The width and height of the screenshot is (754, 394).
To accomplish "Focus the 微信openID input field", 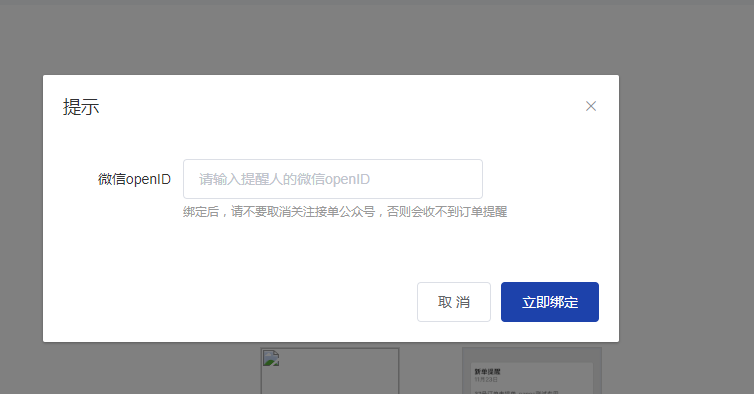I will tap(333, 179).
